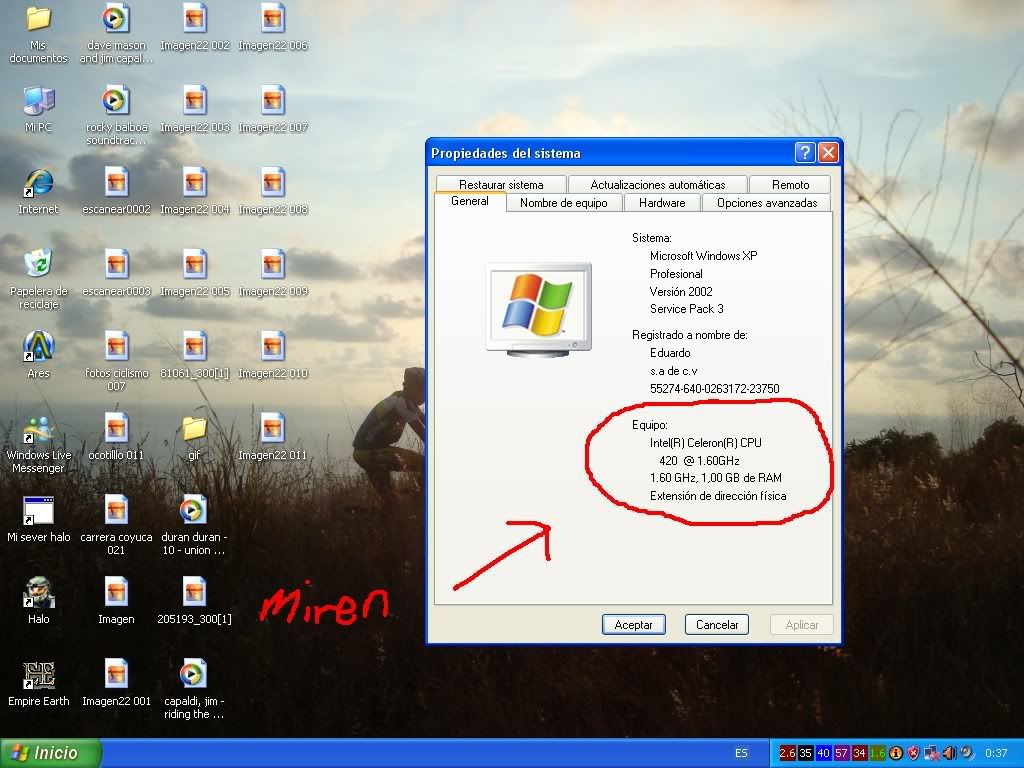Click the taskbar clock 0:37
The image size is (1024, 768).
(x=996, y=754)
